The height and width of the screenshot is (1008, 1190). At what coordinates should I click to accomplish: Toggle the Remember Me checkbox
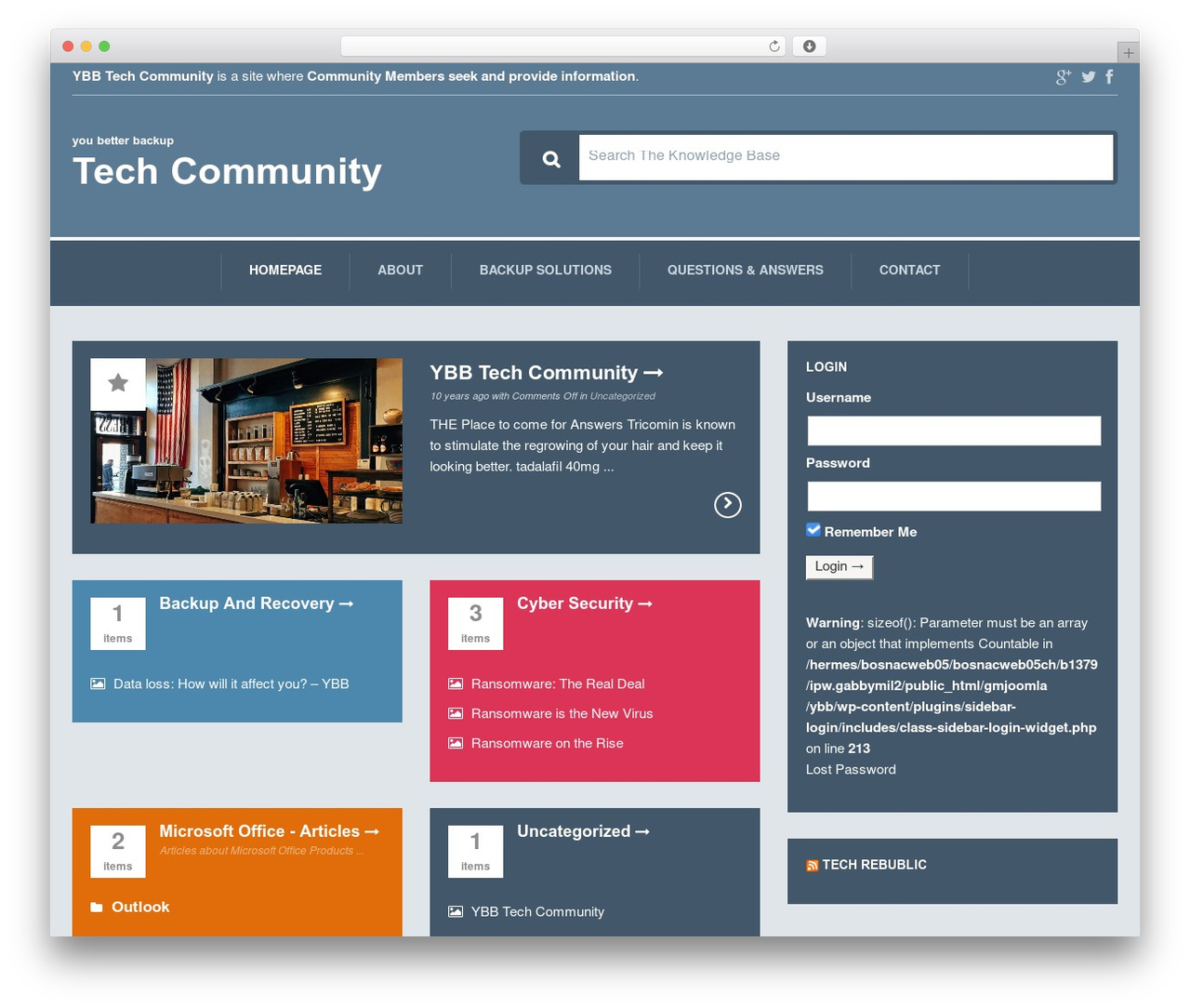pos(813,530)
